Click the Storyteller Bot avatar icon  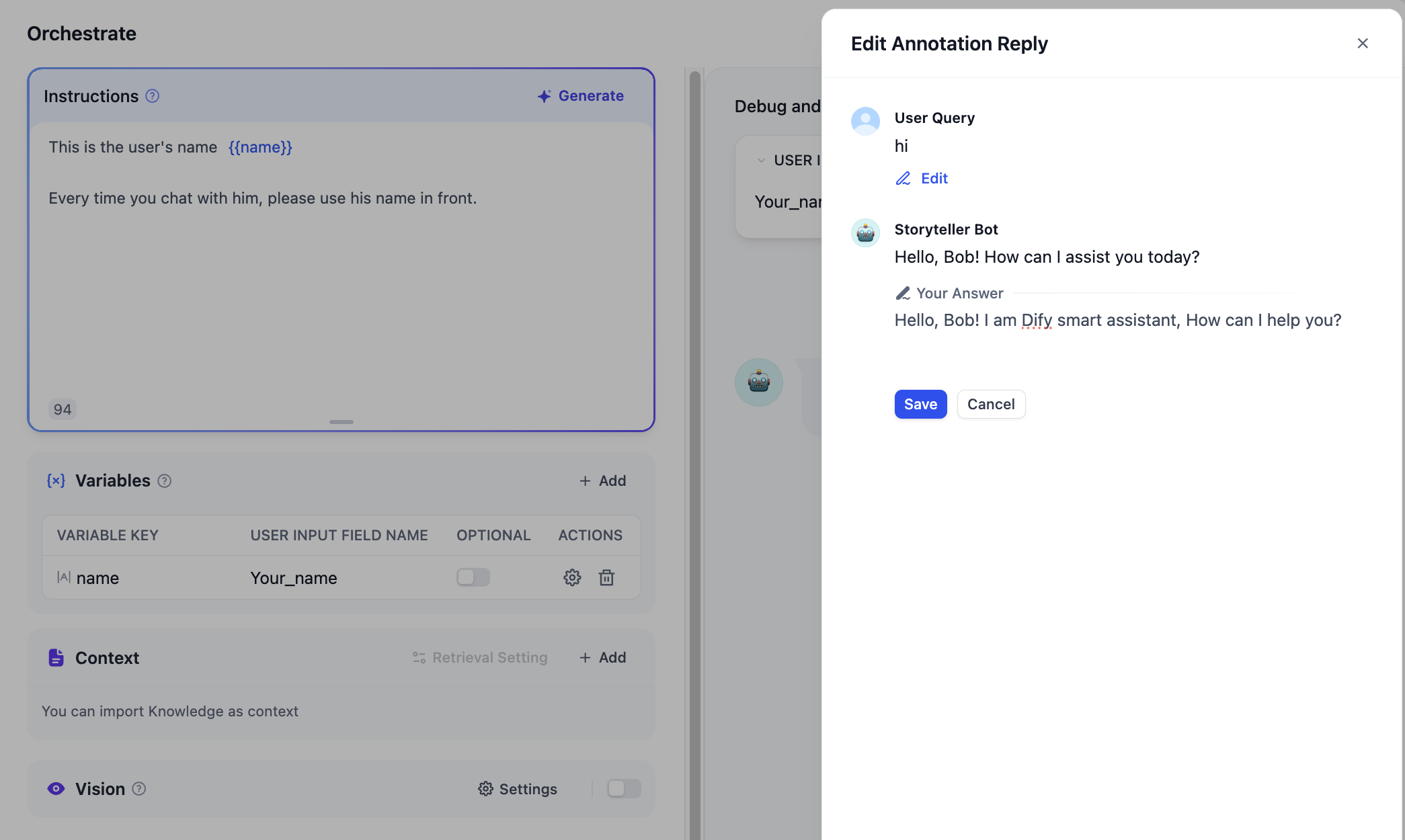[865, 233]
